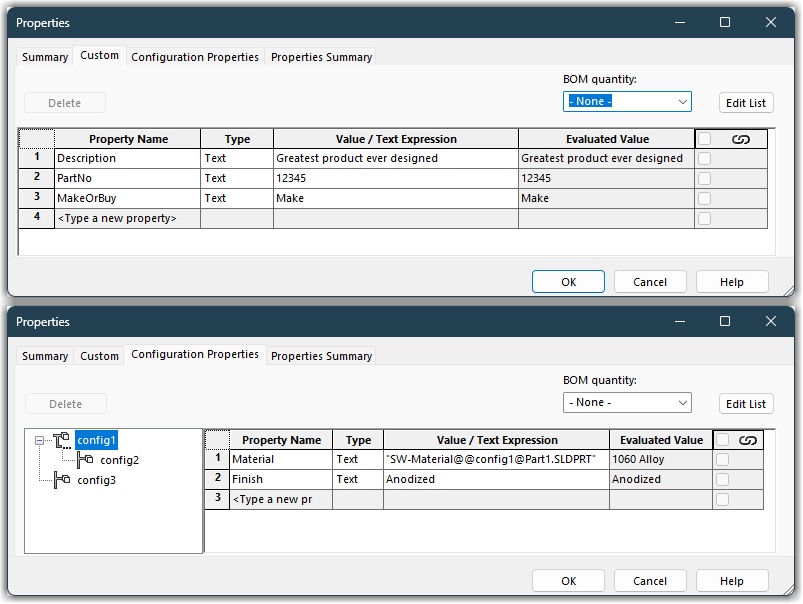803x604 pixels.
Task: Collapse the config1 tree node
Action: point(39,440)
